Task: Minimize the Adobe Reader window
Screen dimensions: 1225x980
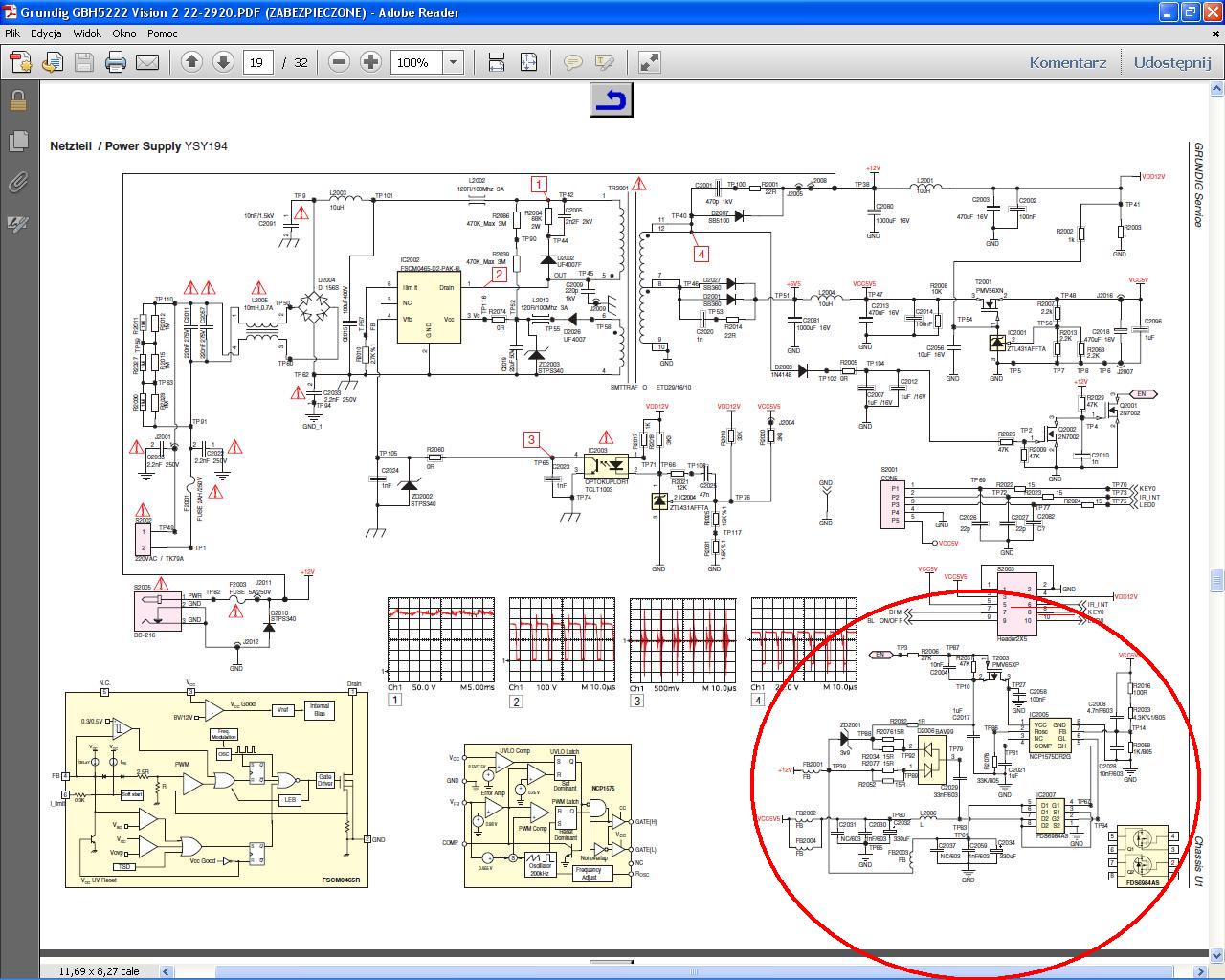Action: point(1169,11)
